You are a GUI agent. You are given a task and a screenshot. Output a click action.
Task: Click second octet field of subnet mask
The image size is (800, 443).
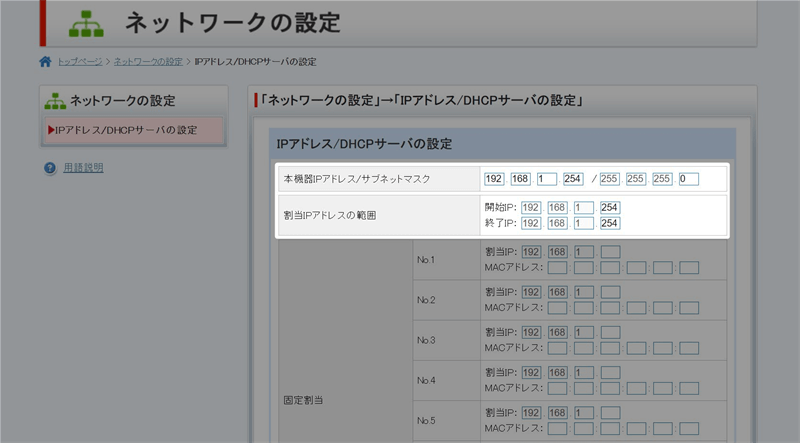(x=636, y=179)
